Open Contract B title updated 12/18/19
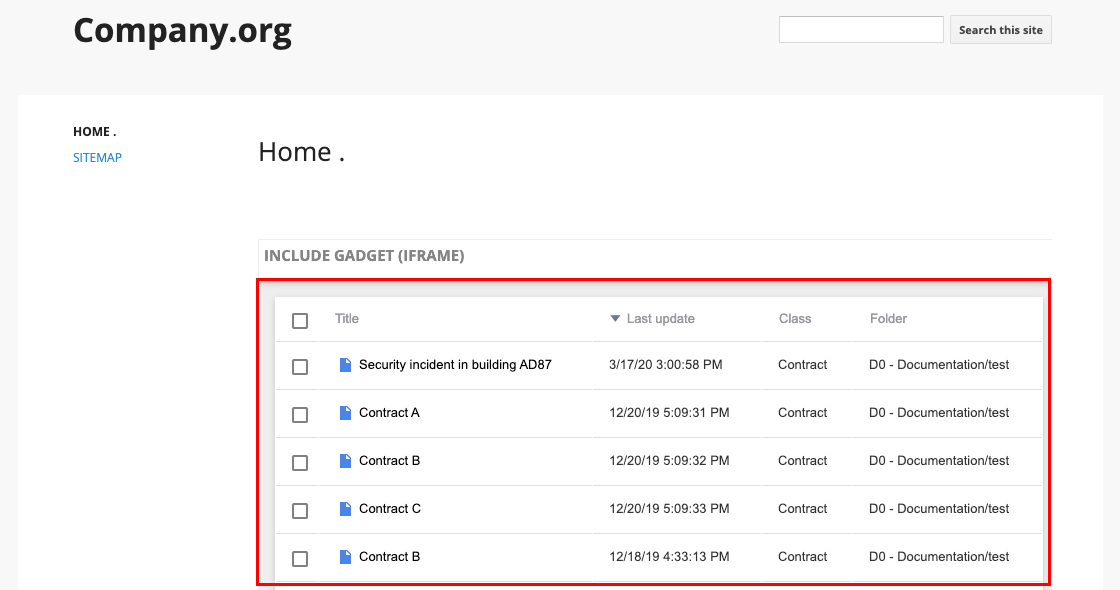This screenshot has width=1120, height=590. pos(389,556)
